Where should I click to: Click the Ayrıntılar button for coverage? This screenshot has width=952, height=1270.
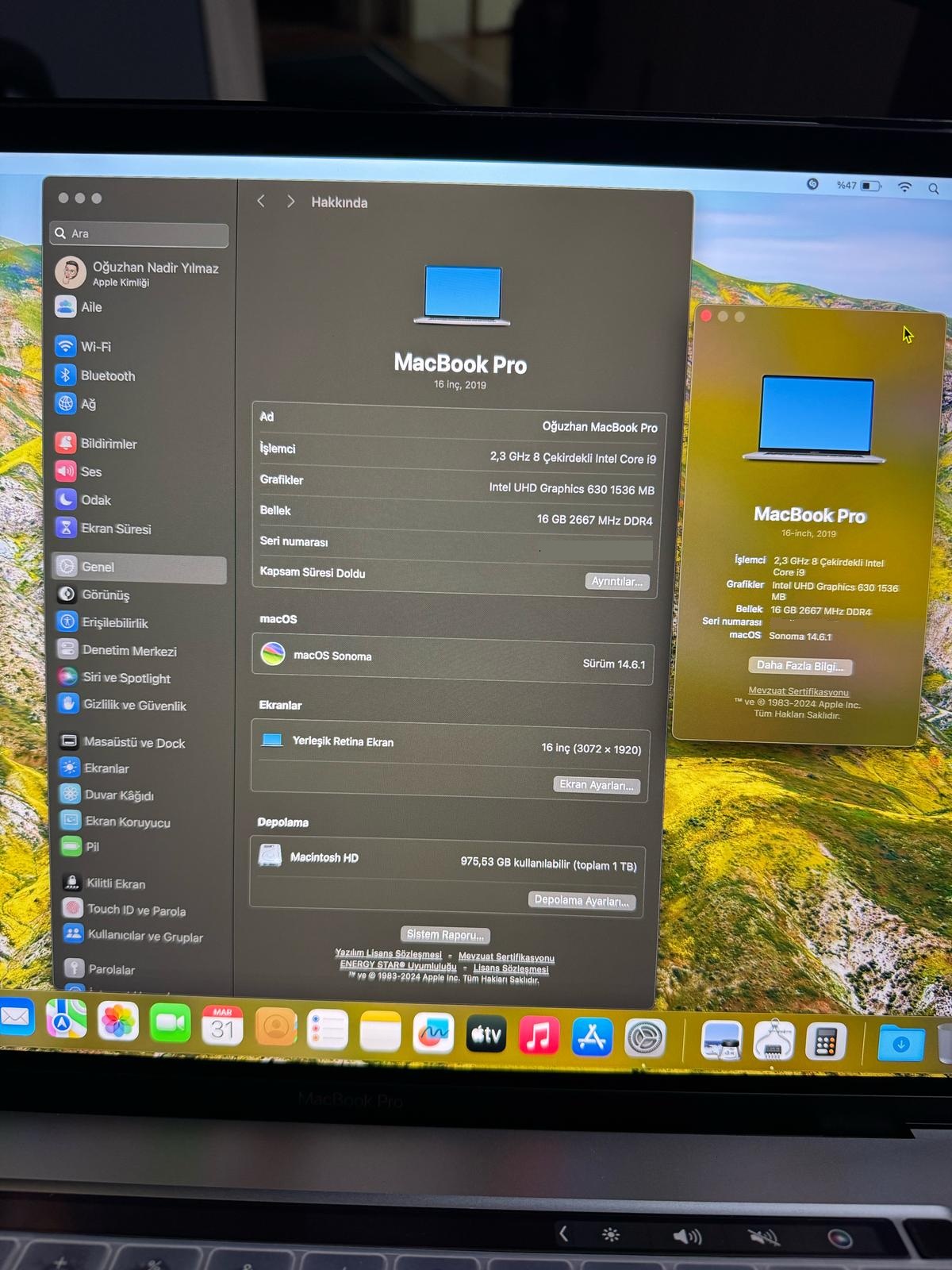(616, 582)
